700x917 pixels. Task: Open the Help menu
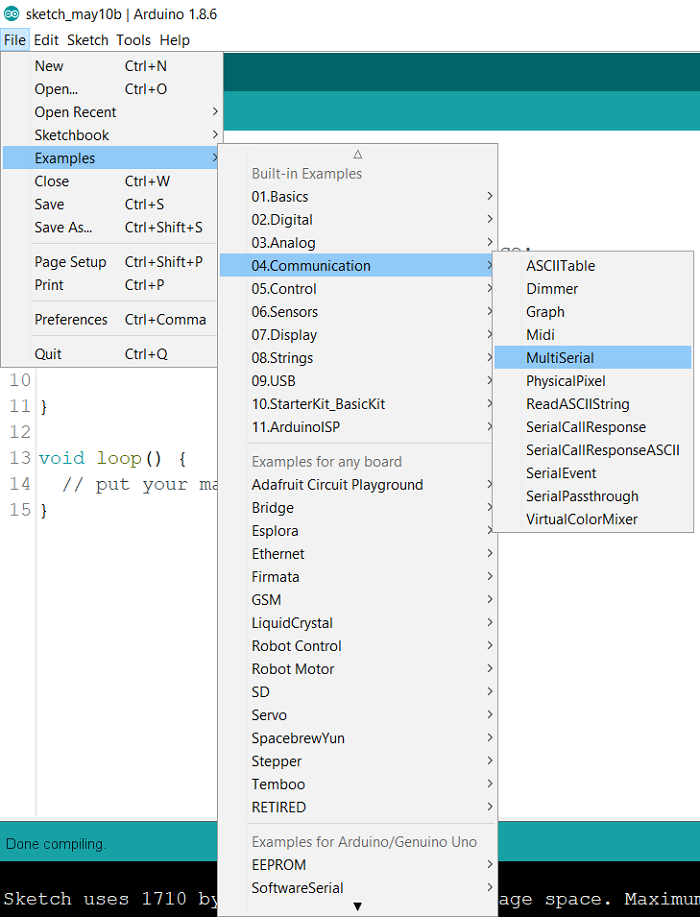pyautogui.click(x=175, y=40)
